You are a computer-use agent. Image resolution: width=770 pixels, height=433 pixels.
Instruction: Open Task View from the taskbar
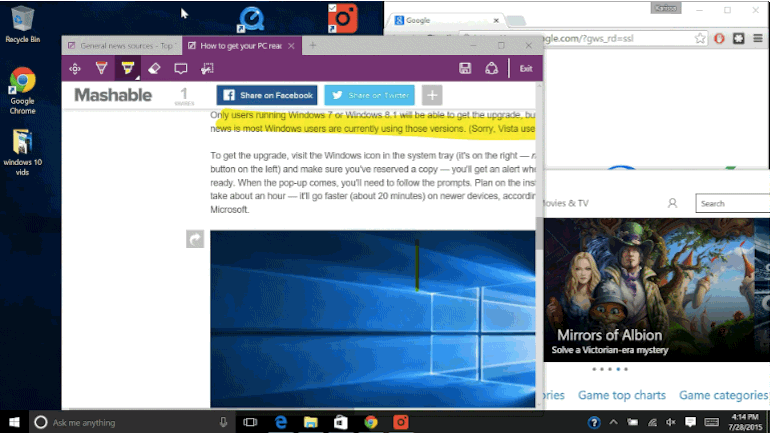250,422
